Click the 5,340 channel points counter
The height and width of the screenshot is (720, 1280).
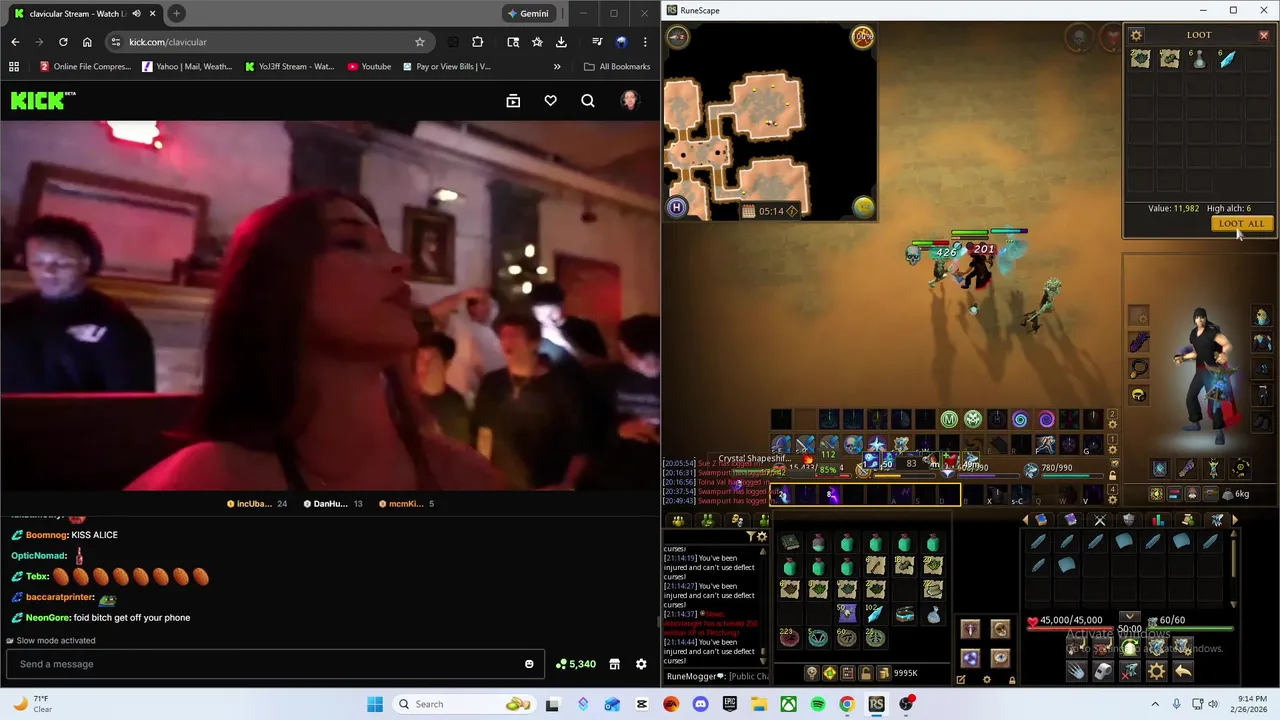click(x=576, y=664)
